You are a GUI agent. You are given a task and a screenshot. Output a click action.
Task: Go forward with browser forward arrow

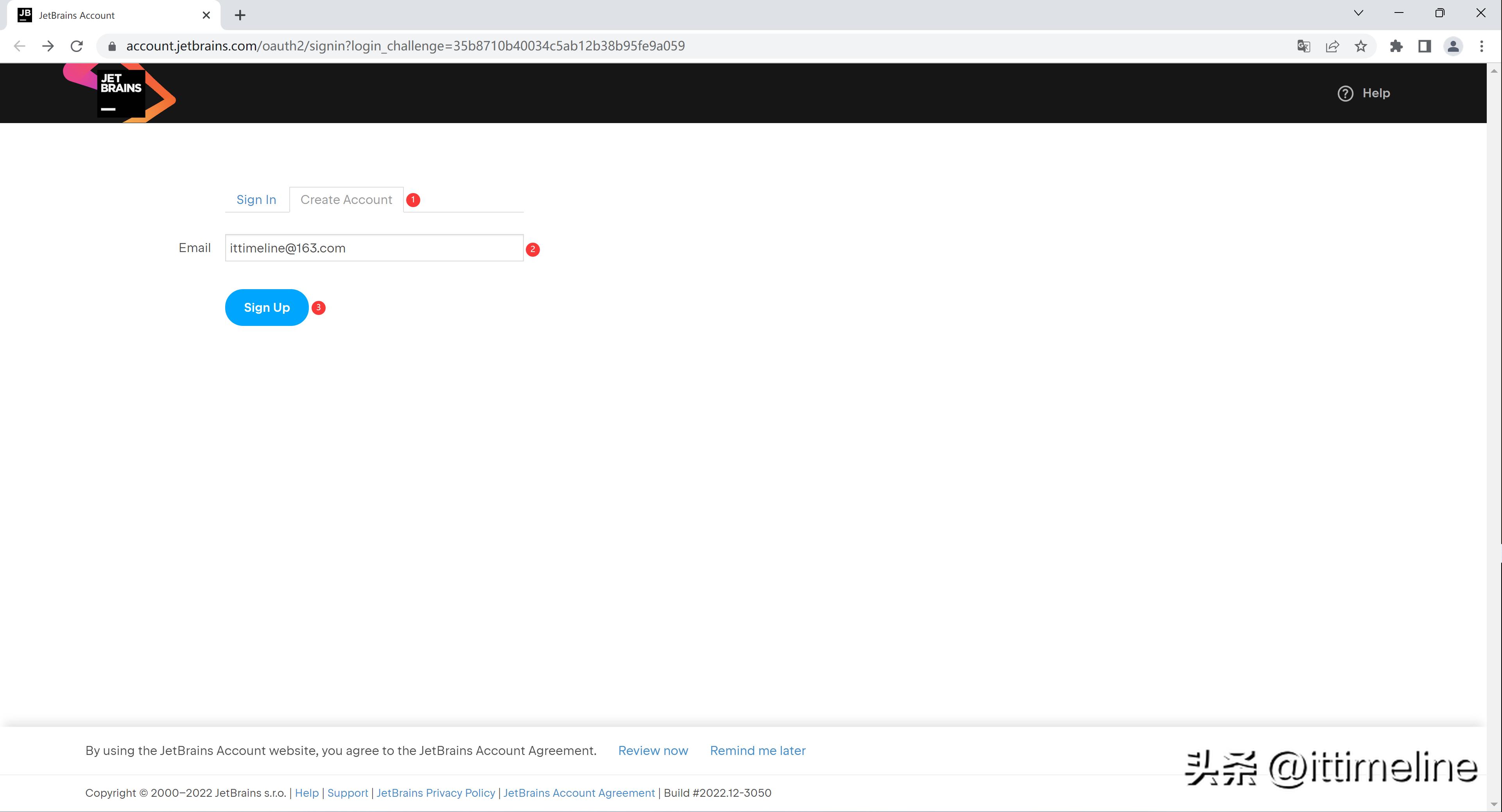click(x=48, y=46)
